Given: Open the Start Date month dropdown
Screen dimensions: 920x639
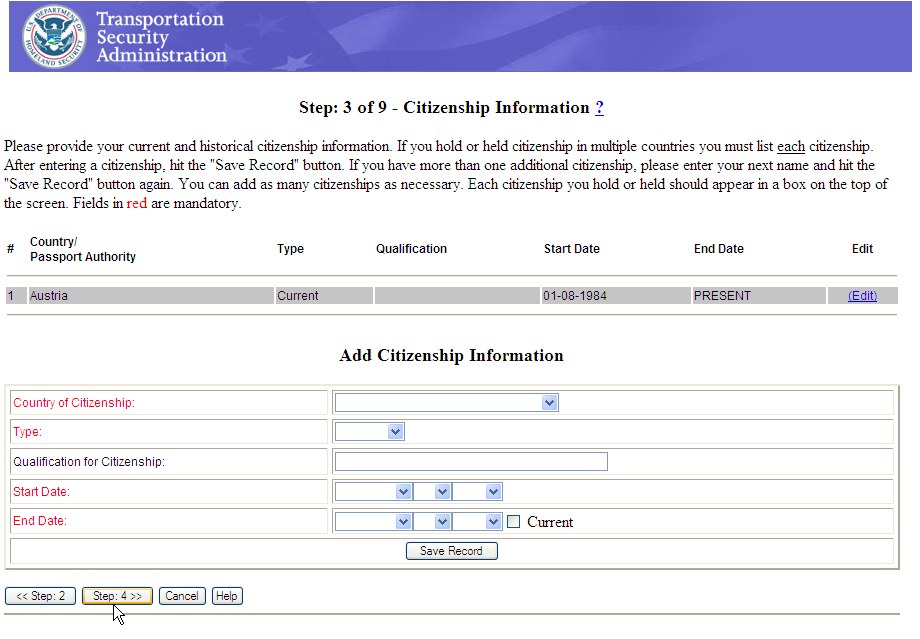Looking at the screenshot, I should [374, 492].
